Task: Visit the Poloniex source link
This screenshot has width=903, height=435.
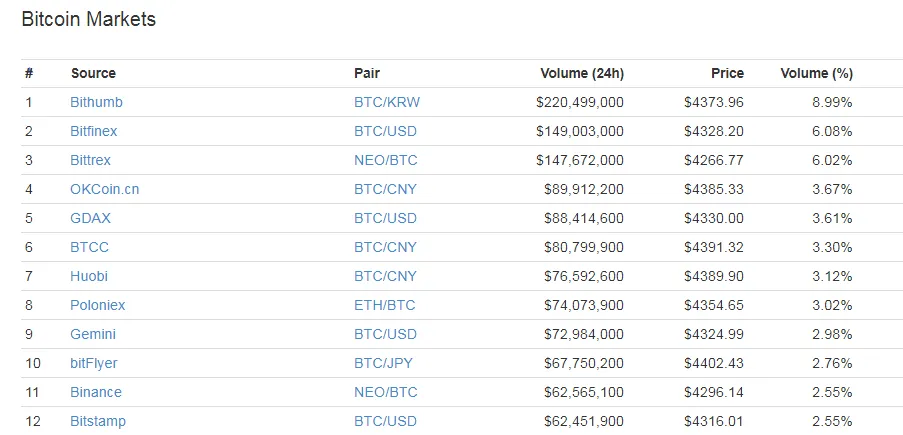Action: click(97, 305)
